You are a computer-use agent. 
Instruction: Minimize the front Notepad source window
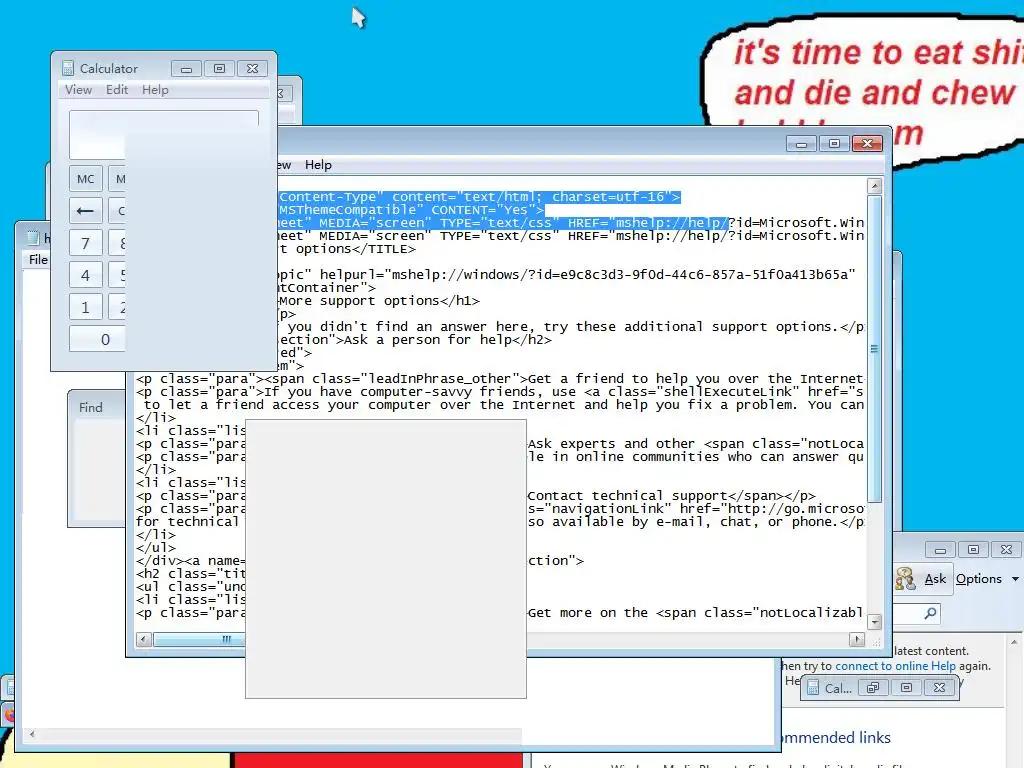click(801, 144)
